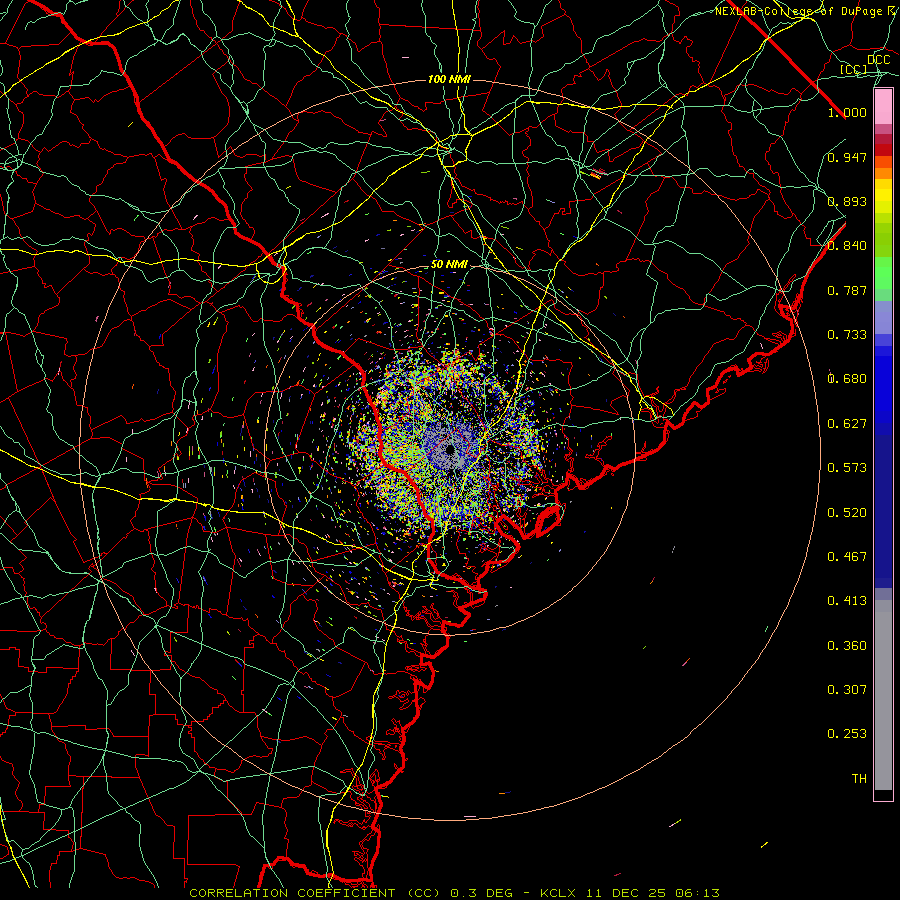The image size is (900, 900).
Task: Click the DCC label above the legend
Action: point(878,60)
